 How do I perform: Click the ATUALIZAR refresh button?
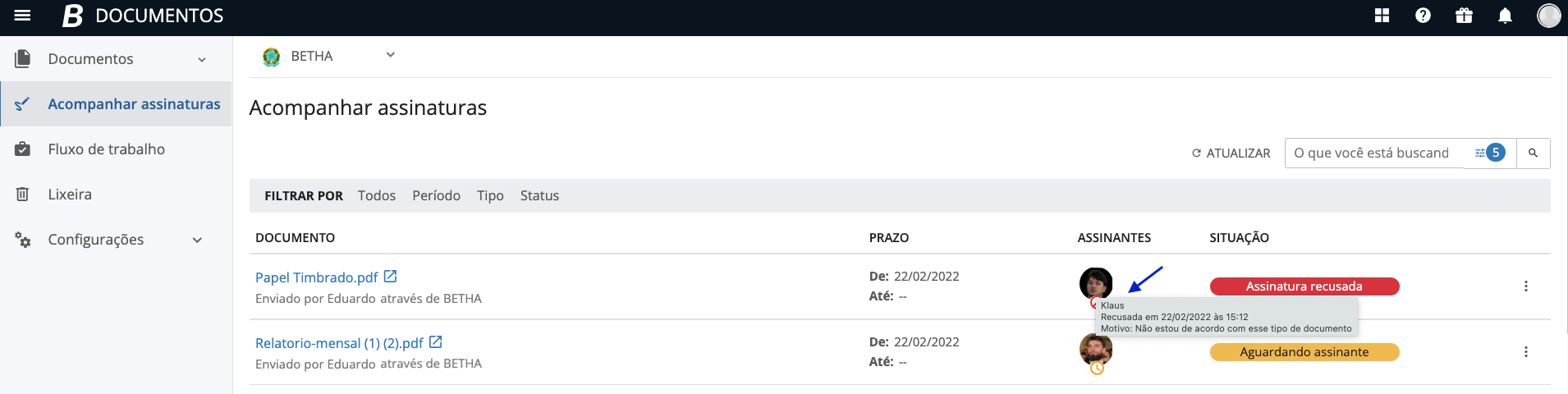point(1231,153)
